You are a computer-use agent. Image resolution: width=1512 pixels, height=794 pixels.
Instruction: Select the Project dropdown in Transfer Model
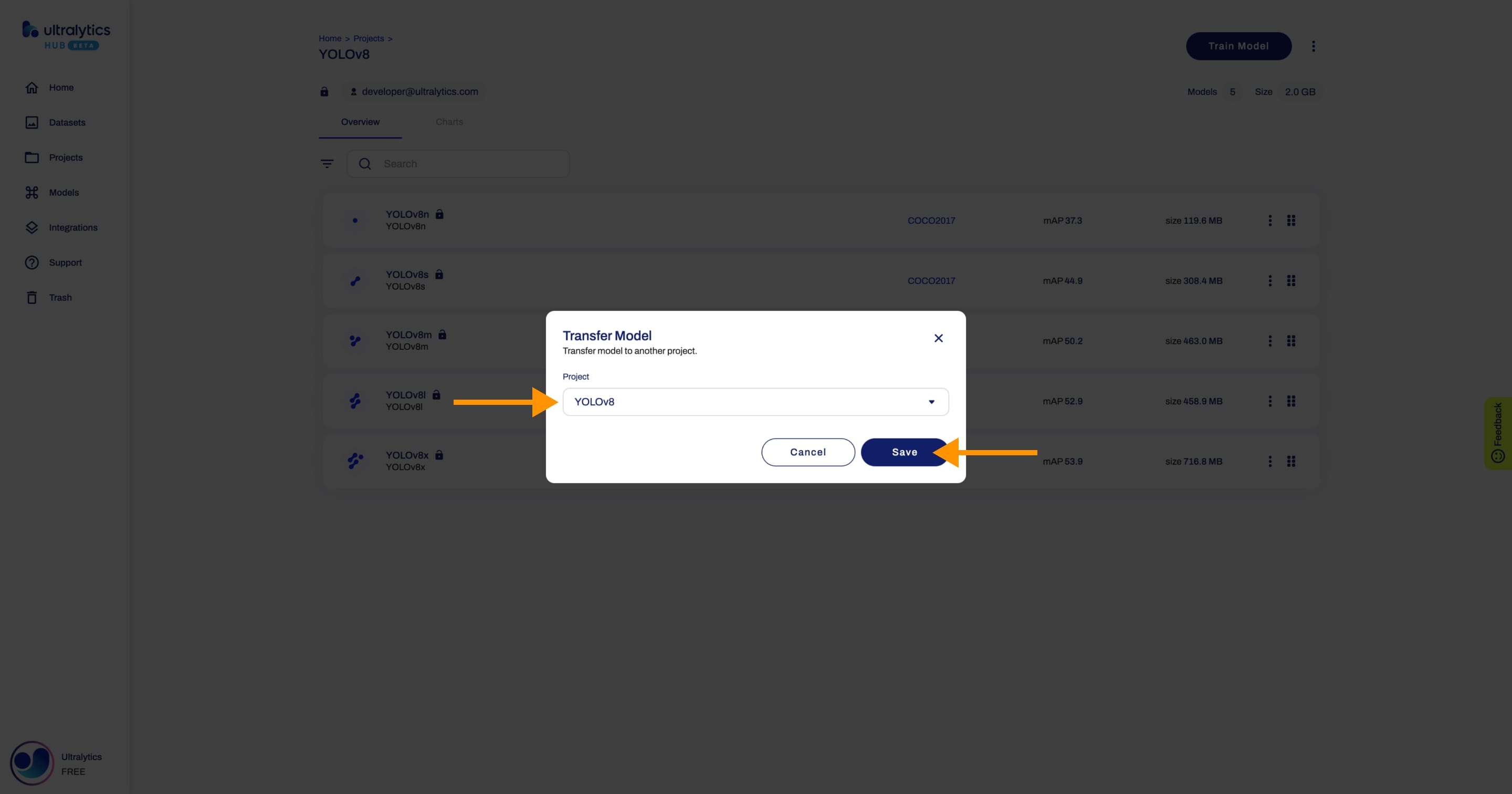(755, 401)
